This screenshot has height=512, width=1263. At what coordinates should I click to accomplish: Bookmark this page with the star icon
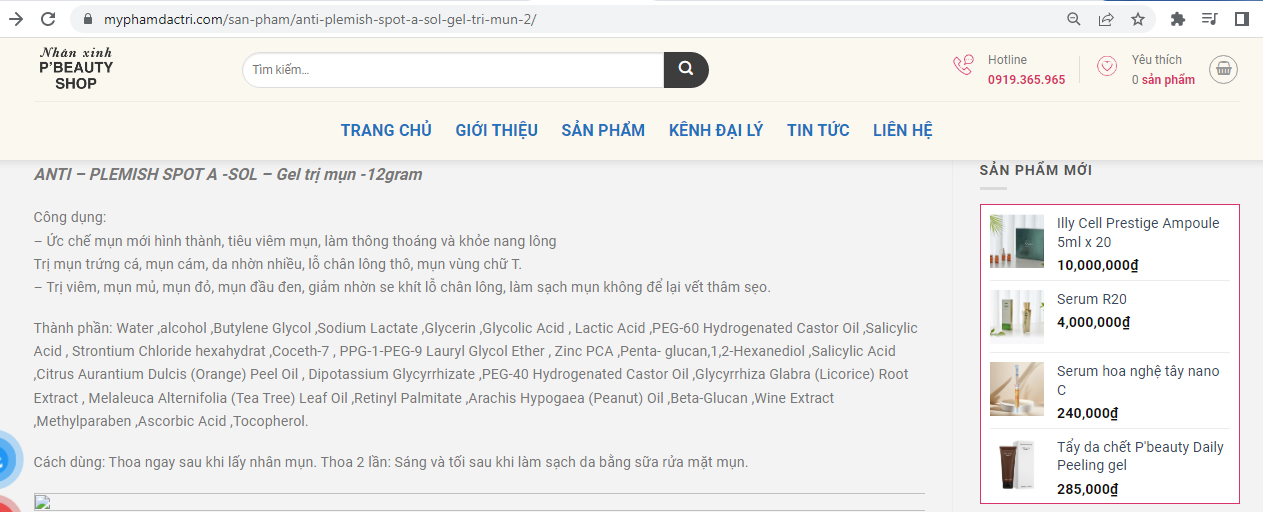pyautogui.click(x=1138, y=19)
